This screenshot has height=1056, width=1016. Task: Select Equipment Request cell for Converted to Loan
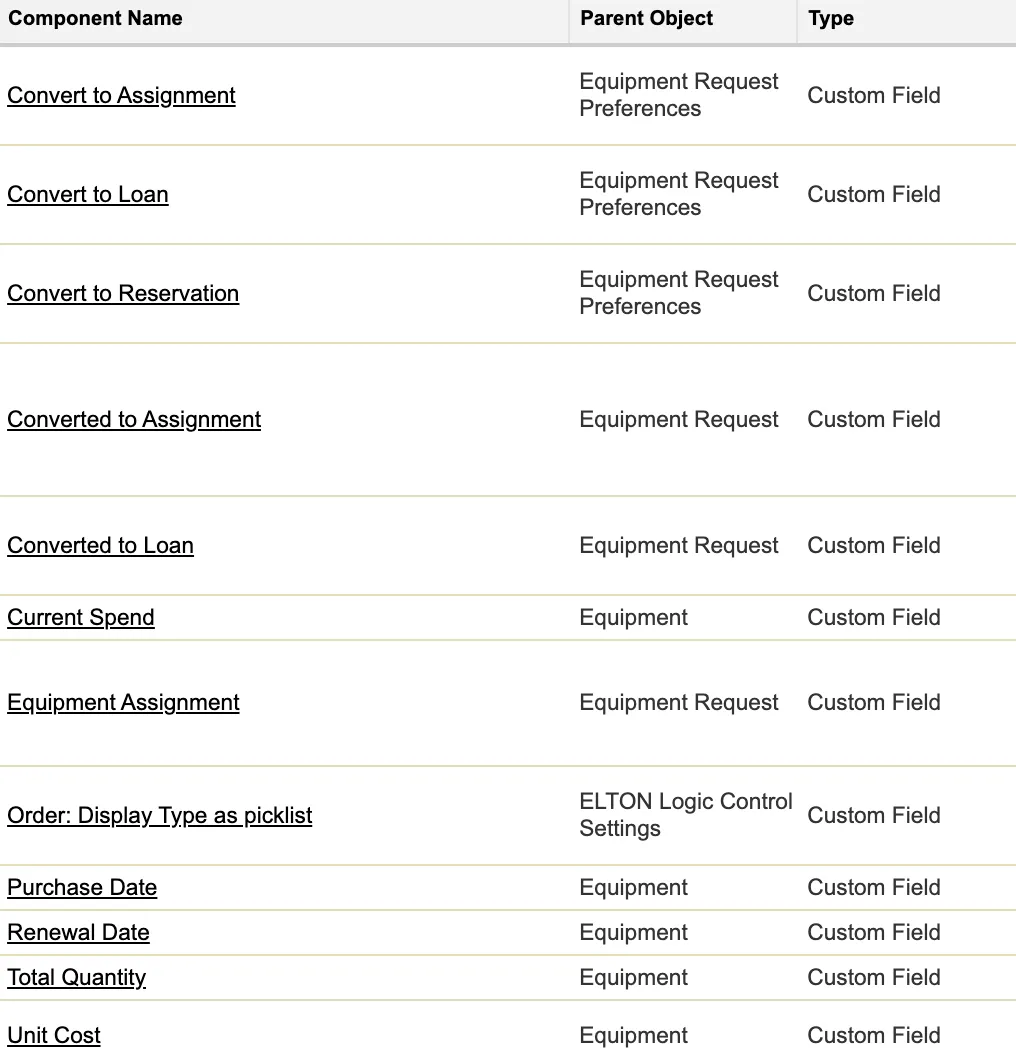tap(679, 546)
